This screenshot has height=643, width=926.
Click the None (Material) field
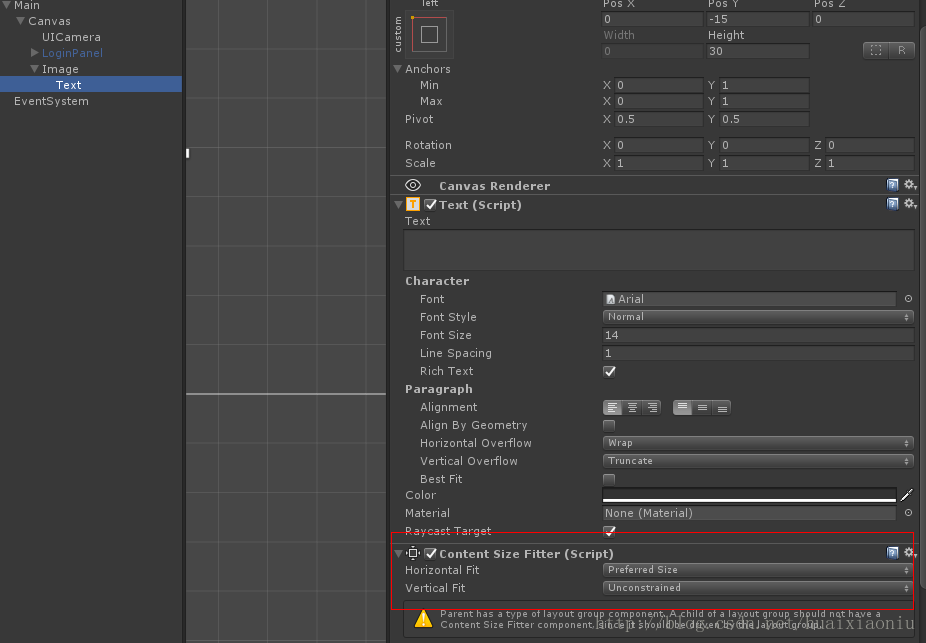(x=749, y=513)
